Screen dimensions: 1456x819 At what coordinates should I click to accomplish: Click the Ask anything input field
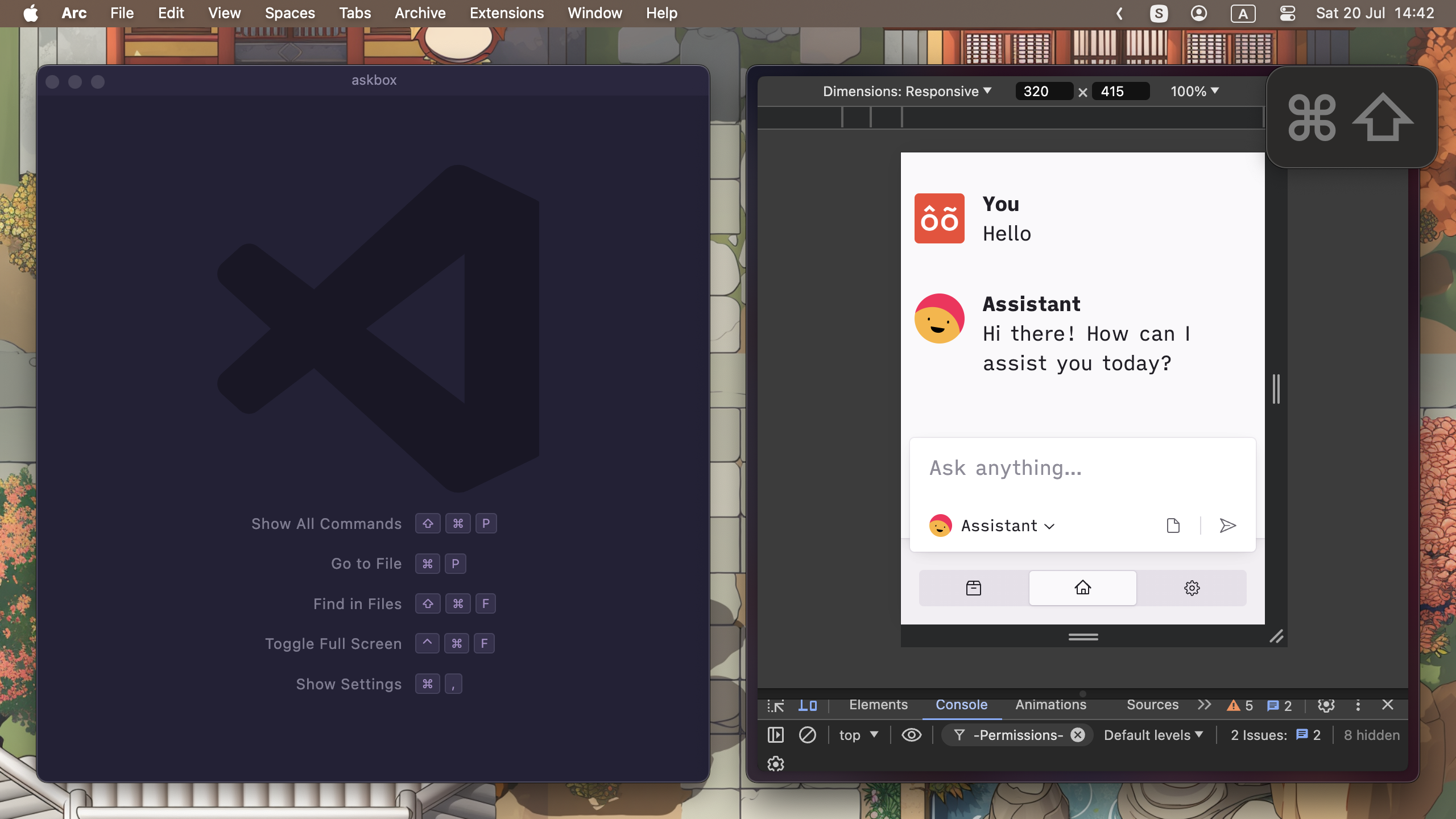(1083, 469)
